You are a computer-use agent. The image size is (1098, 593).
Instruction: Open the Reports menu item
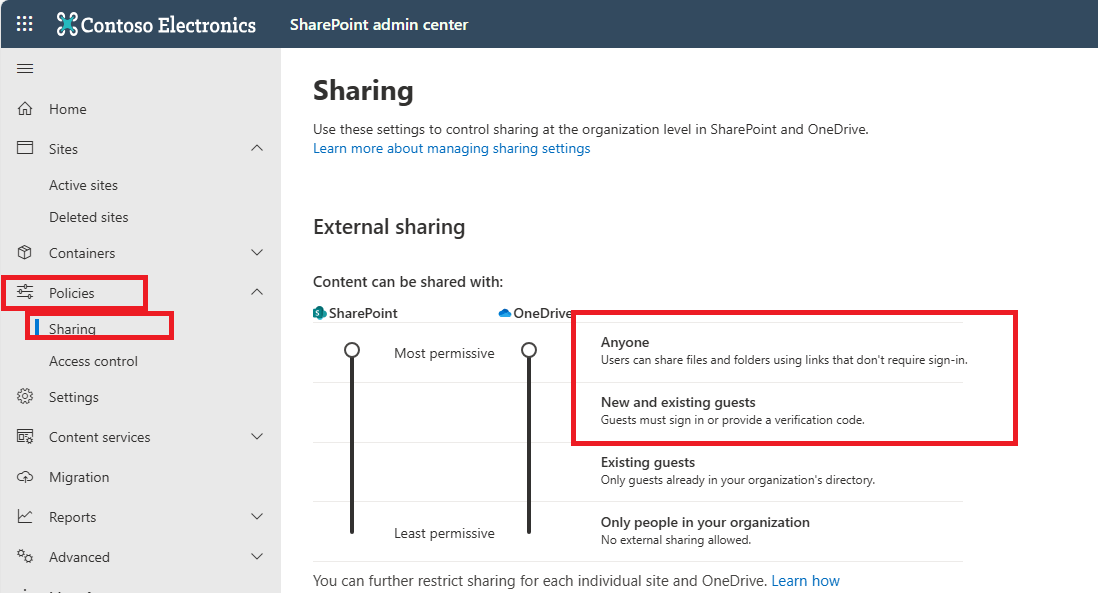click(72, 517)
